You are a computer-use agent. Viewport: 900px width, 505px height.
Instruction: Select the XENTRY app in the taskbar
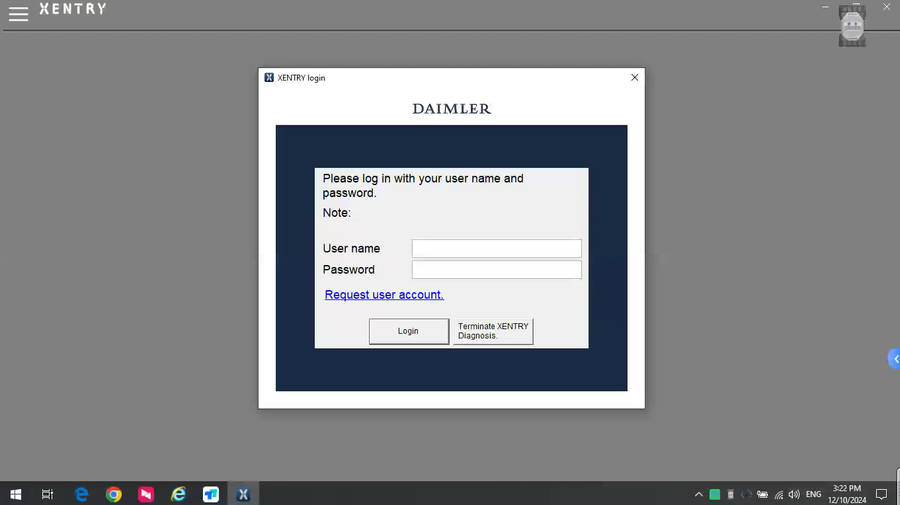243,494
